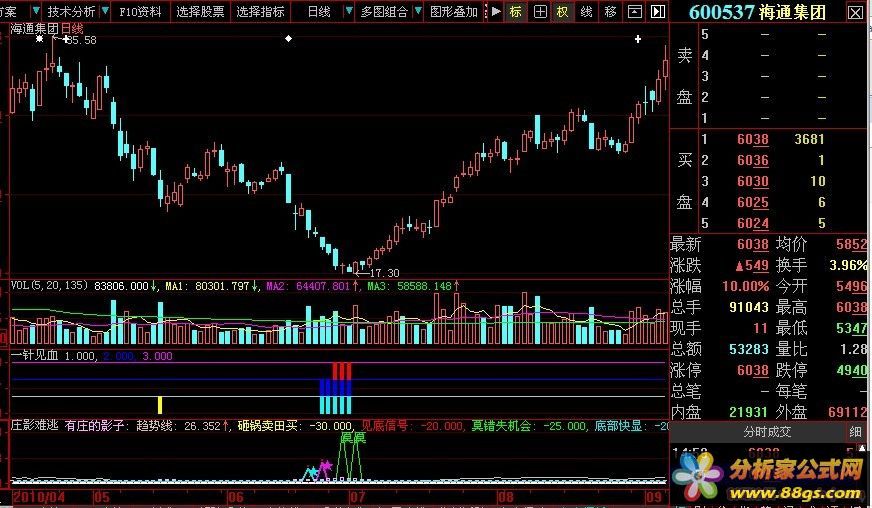This screenshot has height=508, width=872.
Task: Click the VOL(5,20,135) indicator label
Action: (x=49, y=285)
